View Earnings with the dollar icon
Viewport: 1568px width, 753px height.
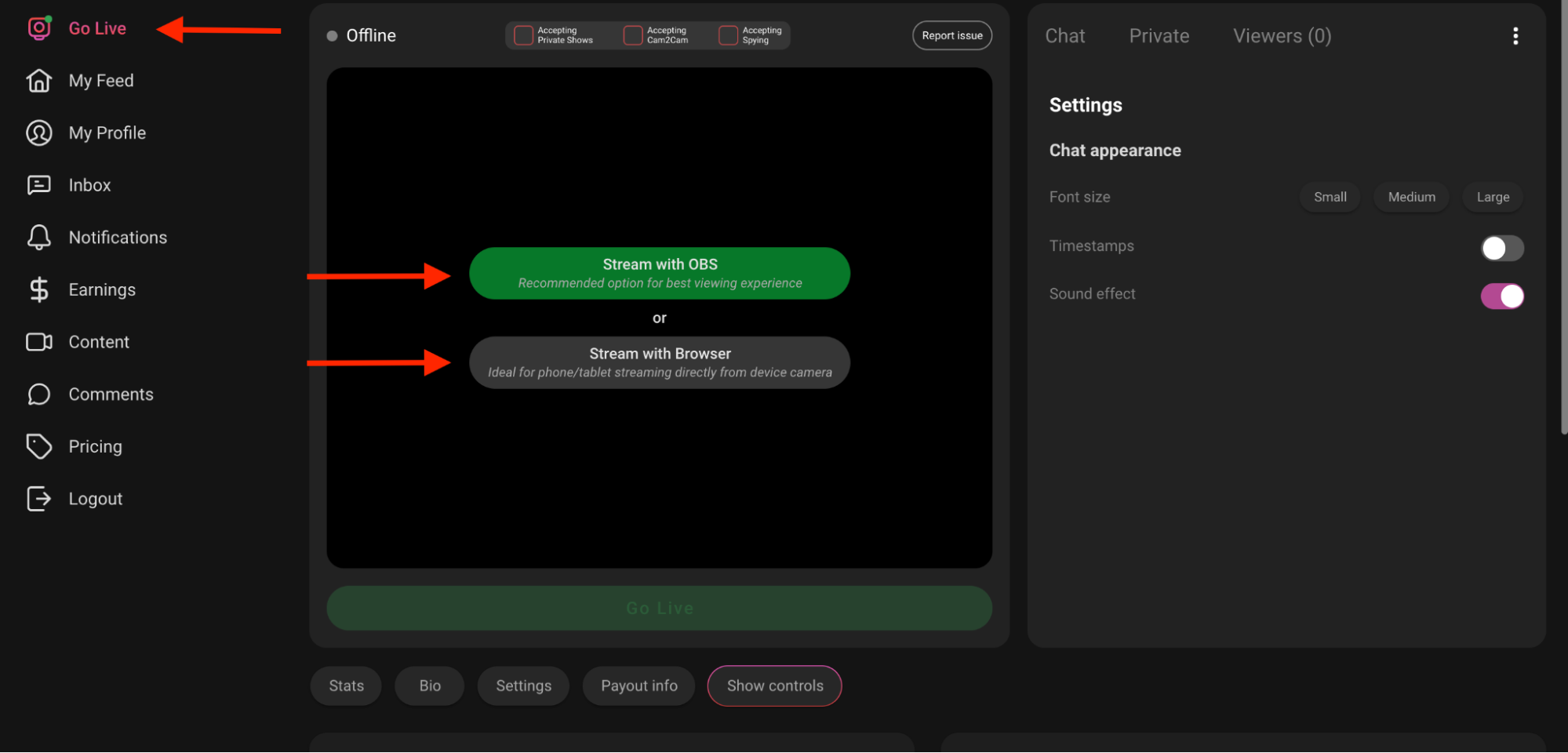39,289
